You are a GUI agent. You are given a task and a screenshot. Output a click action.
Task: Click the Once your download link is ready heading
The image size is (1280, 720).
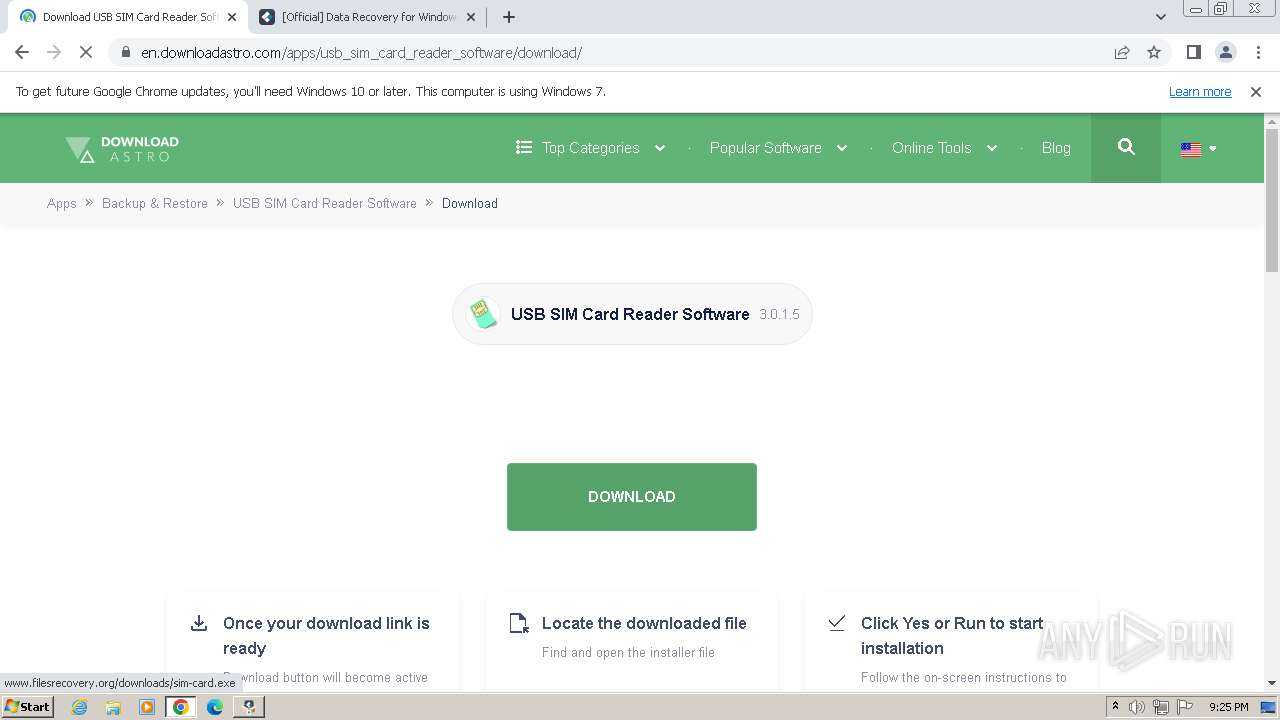pos(326,635)
